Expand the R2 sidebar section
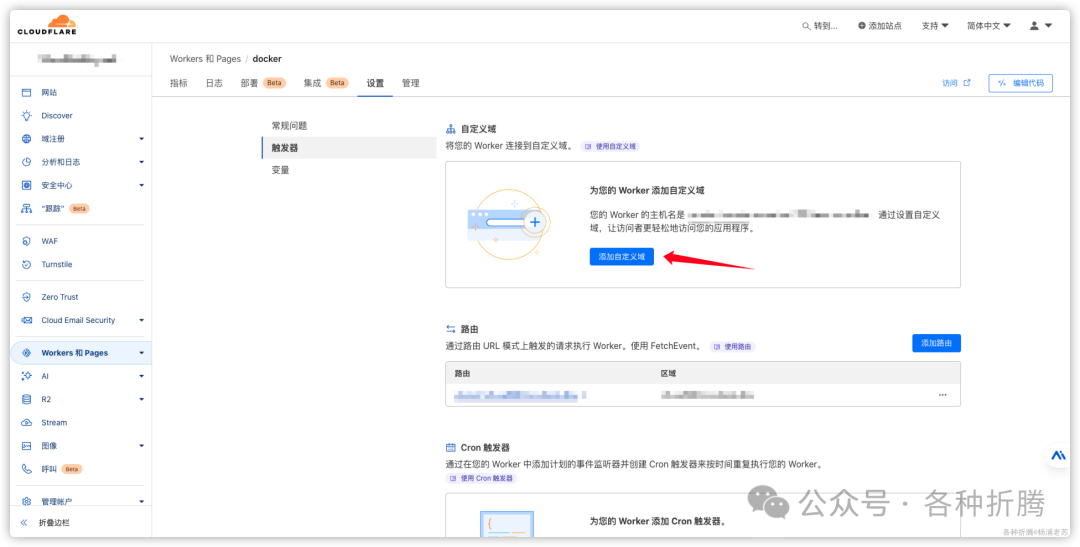Image resolution: width=1080 pixels, height=547 pixels. pos(141,400)
